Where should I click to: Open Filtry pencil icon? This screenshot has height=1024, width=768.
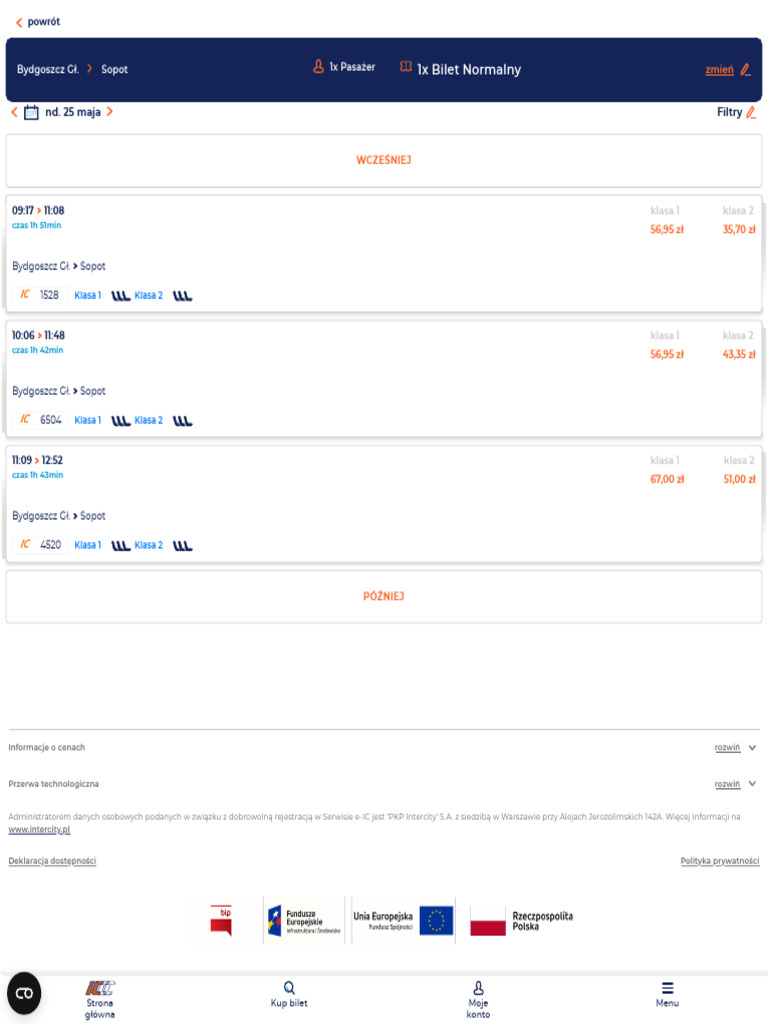pyautogui.click(x=751, y=112)
